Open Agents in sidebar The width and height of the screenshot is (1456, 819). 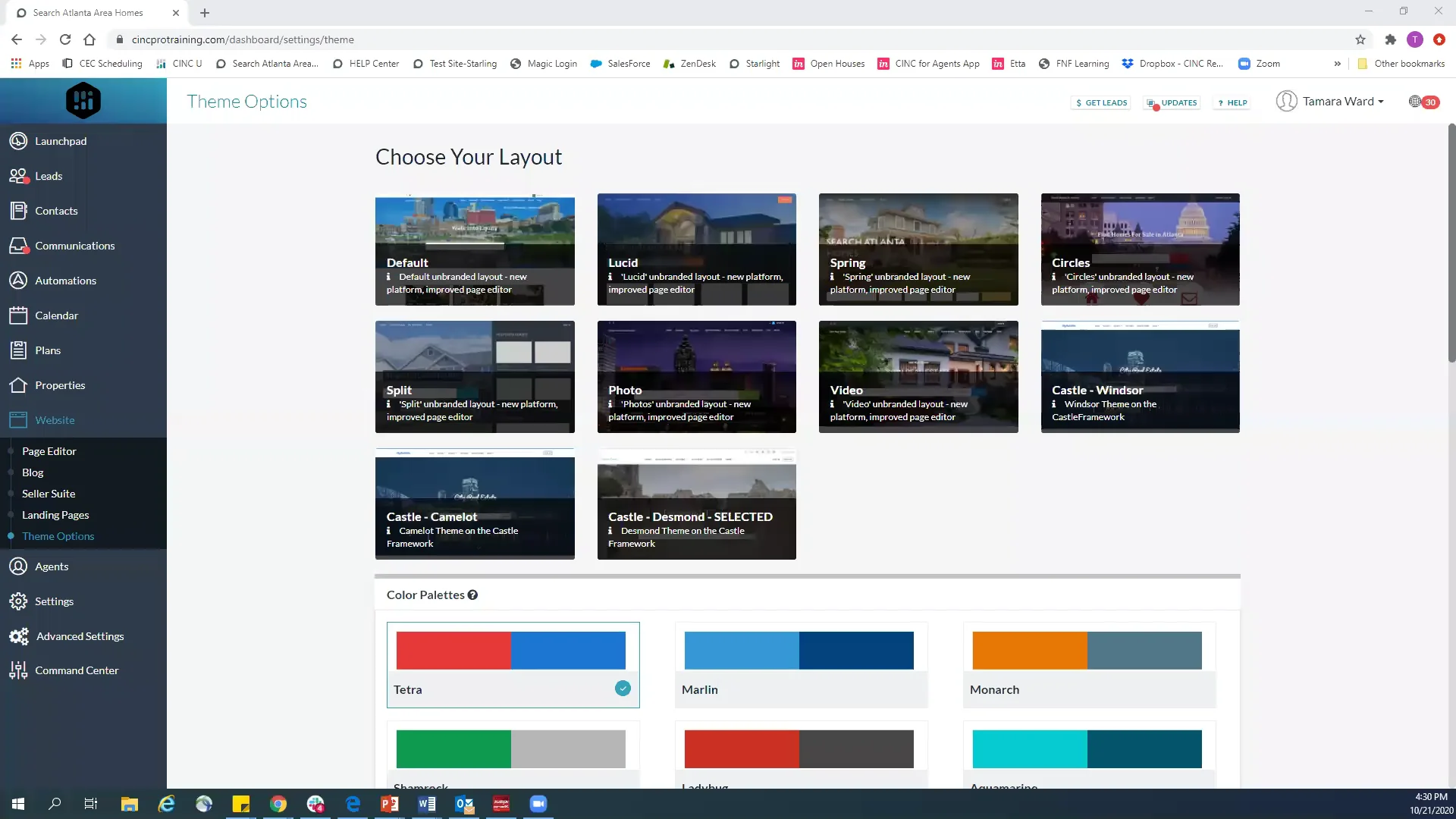click(x=51, y=566)
